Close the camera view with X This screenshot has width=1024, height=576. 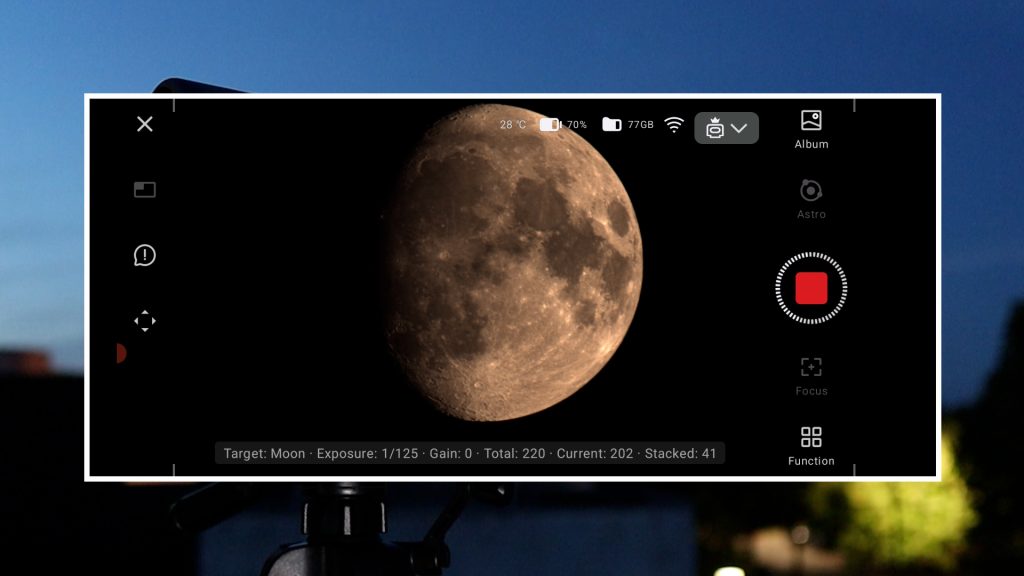tap(145, 124)
